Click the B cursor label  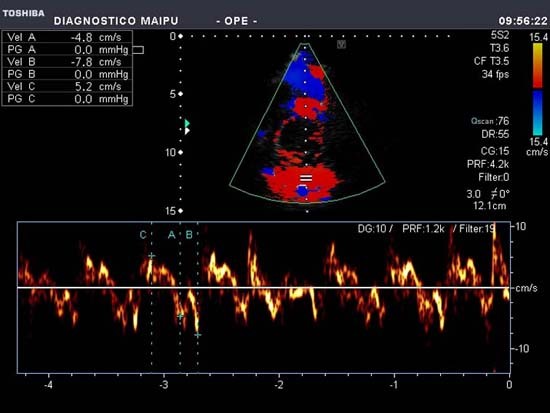(189, 235)
